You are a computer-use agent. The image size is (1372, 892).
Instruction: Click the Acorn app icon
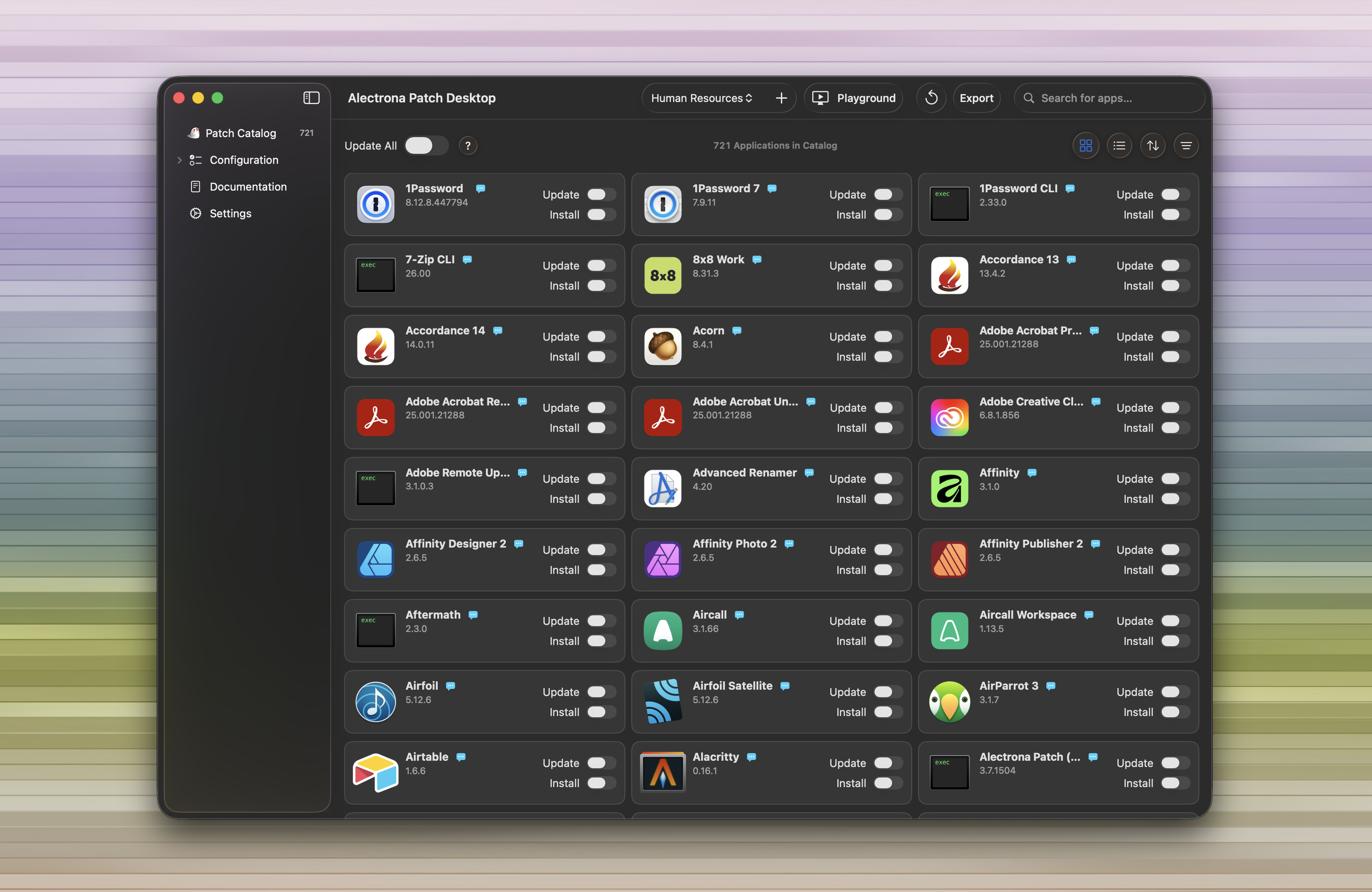pos(662,347)
